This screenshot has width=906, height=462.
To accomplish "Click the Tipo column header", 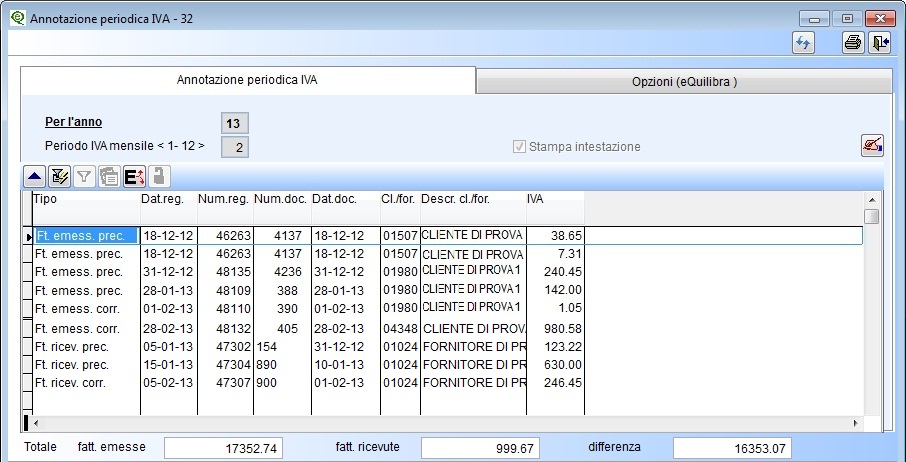I will coord(86,208).
